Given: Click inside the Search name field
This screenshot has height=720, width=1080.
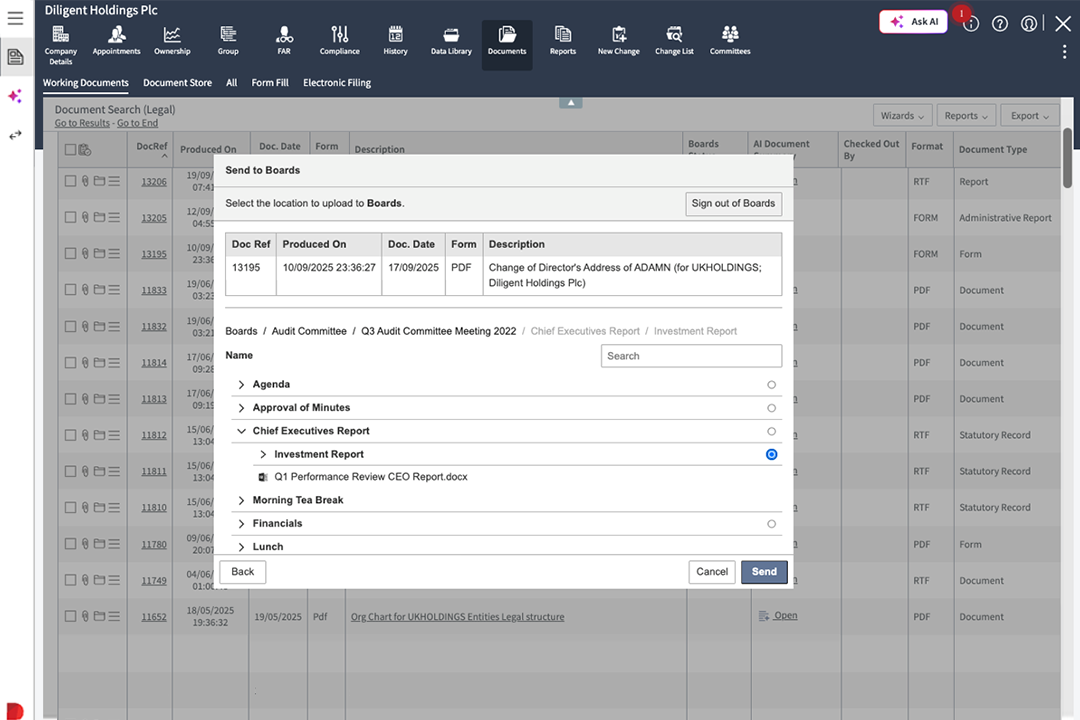Looking at the screenshot, I should (x=691, y=355).
